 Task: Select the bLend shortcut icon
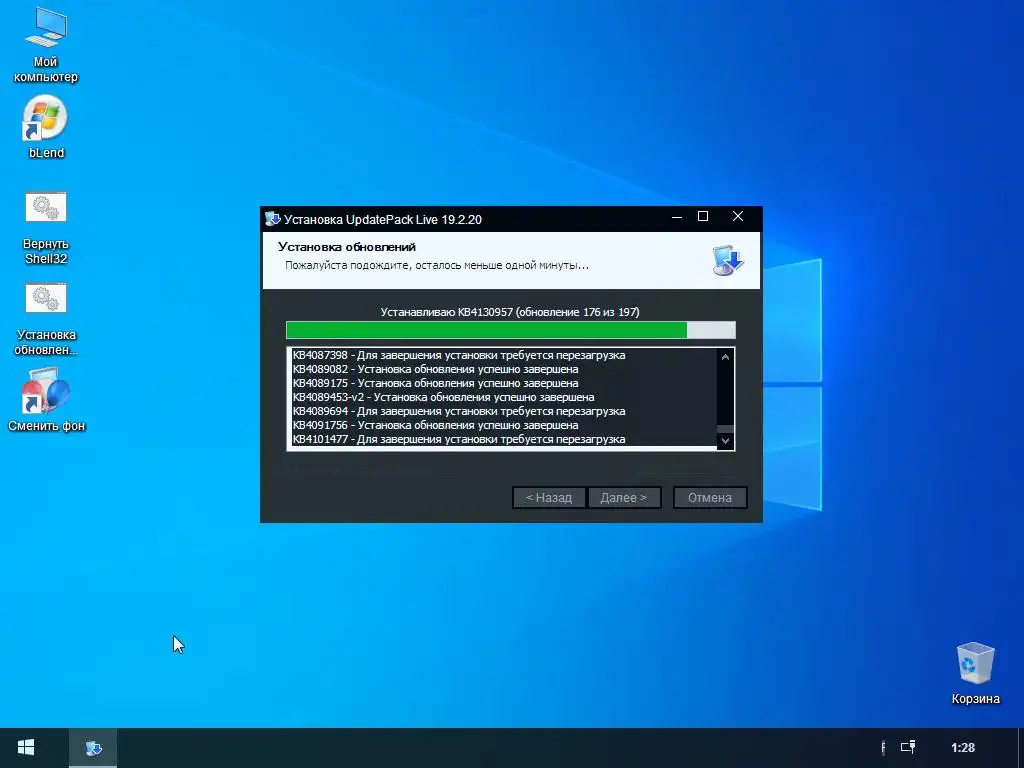pyautogui.click(x=46, y=127)
